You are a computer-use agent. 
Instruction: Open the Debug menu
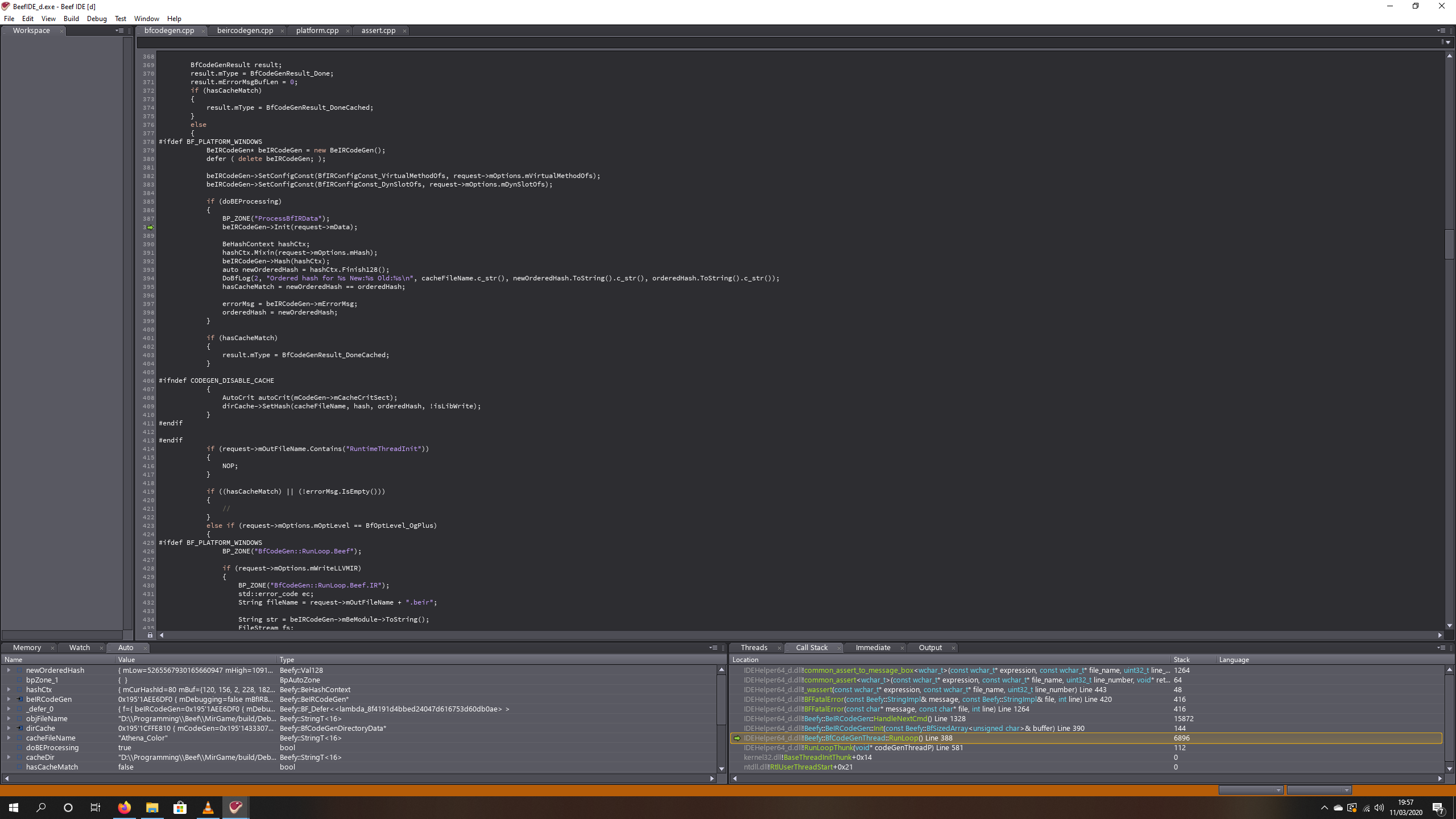pyautogui.click(x=97, y=18)
